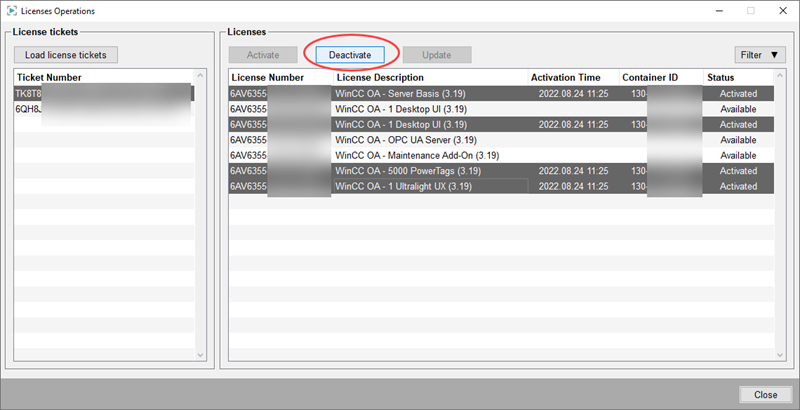Close the window with the title bar X
This screenshot has height=410, width=800.
pos(783,11)
